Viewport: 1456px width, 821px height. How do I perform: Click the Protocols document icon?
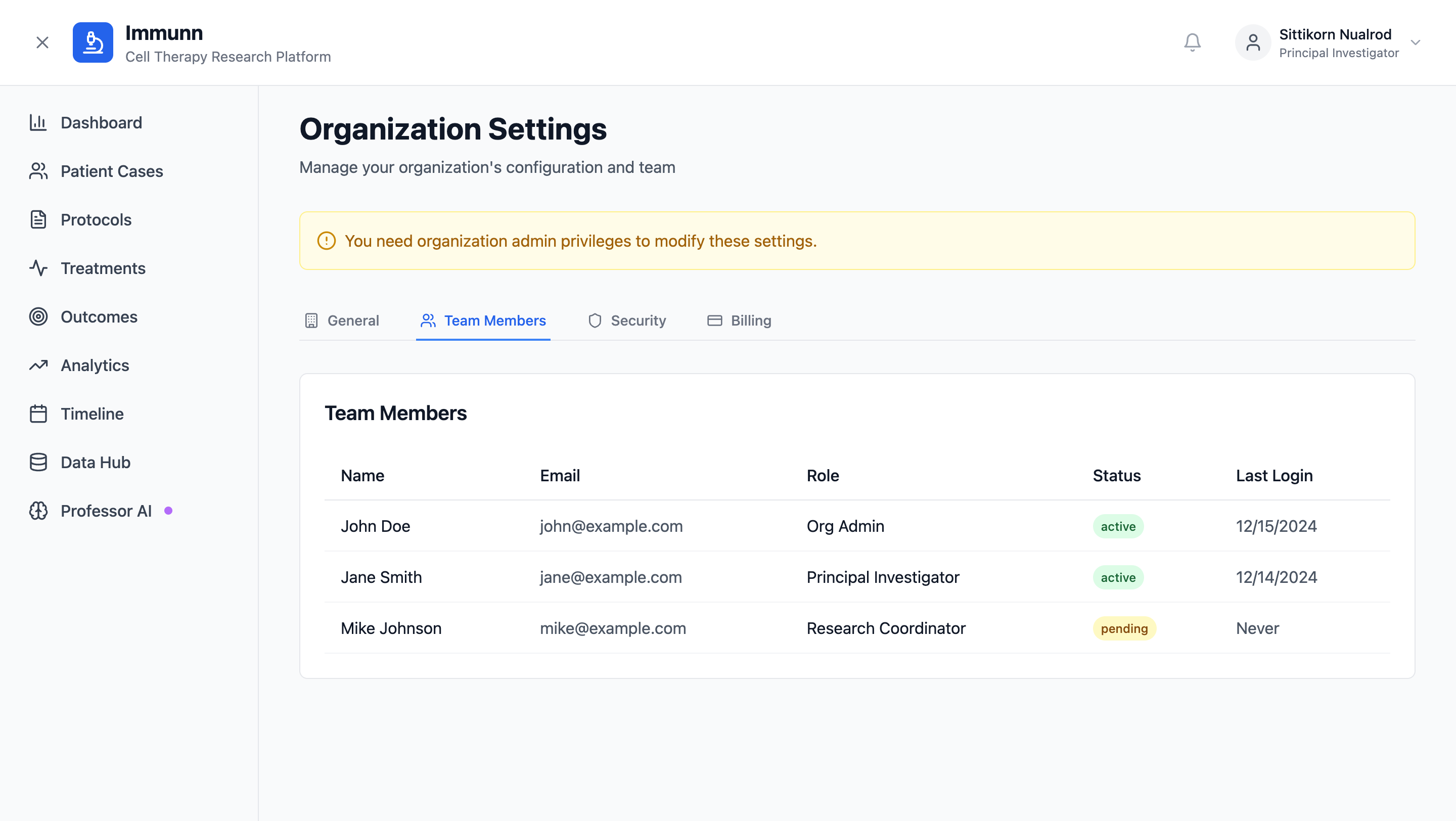(x=38, y=220)
